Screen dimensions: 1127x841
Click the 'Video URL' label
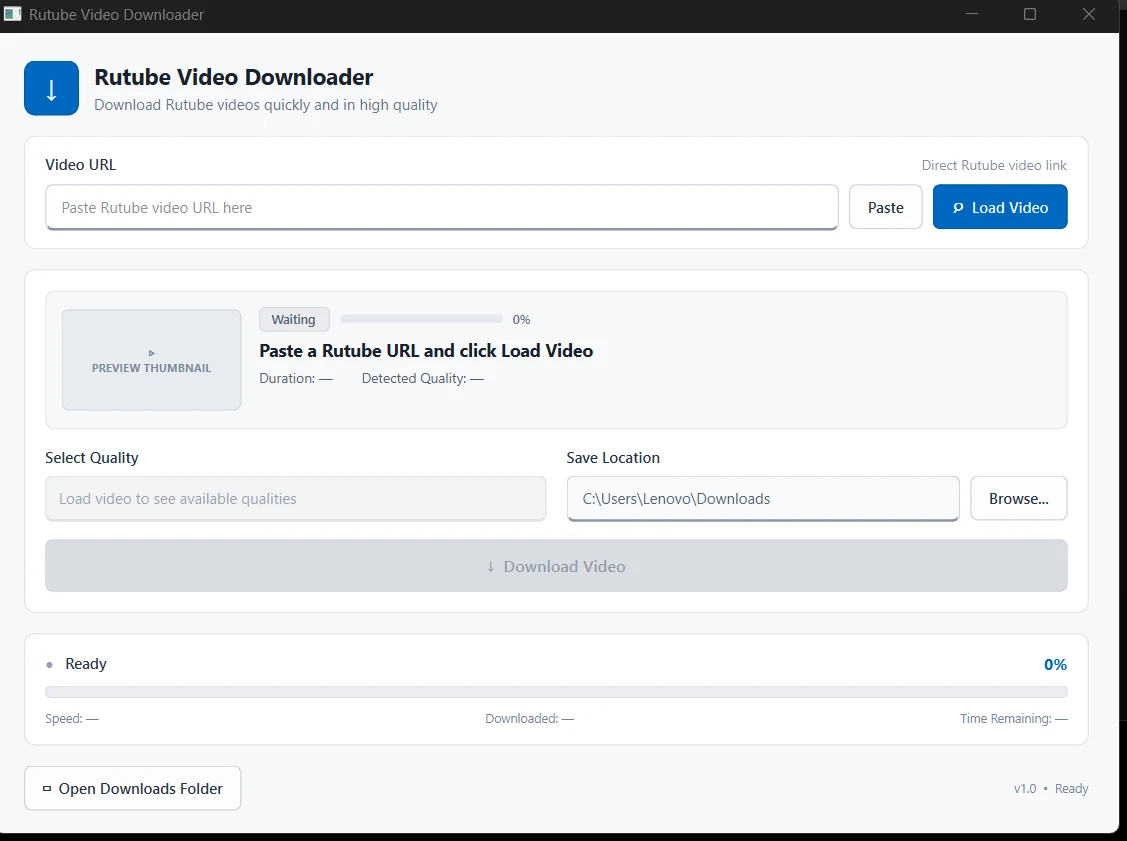[x=80, y=165]
